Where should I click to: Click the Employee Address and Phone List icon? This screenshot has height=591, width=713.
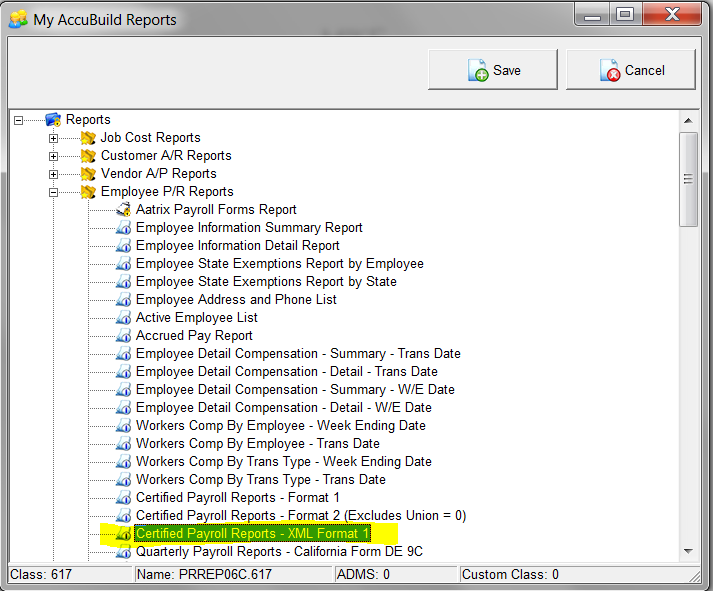[x=123, y=300]
